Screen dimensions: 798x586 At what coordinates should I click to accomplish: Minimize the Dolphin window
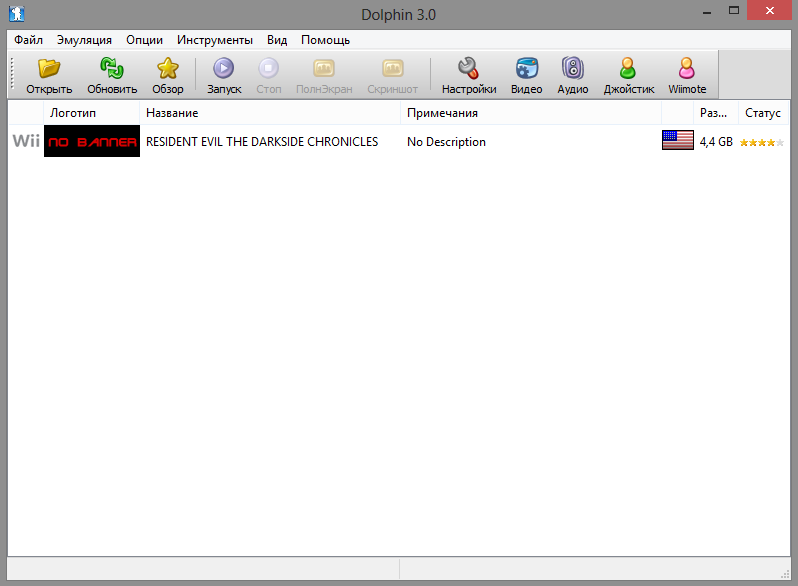pos(706,11)
